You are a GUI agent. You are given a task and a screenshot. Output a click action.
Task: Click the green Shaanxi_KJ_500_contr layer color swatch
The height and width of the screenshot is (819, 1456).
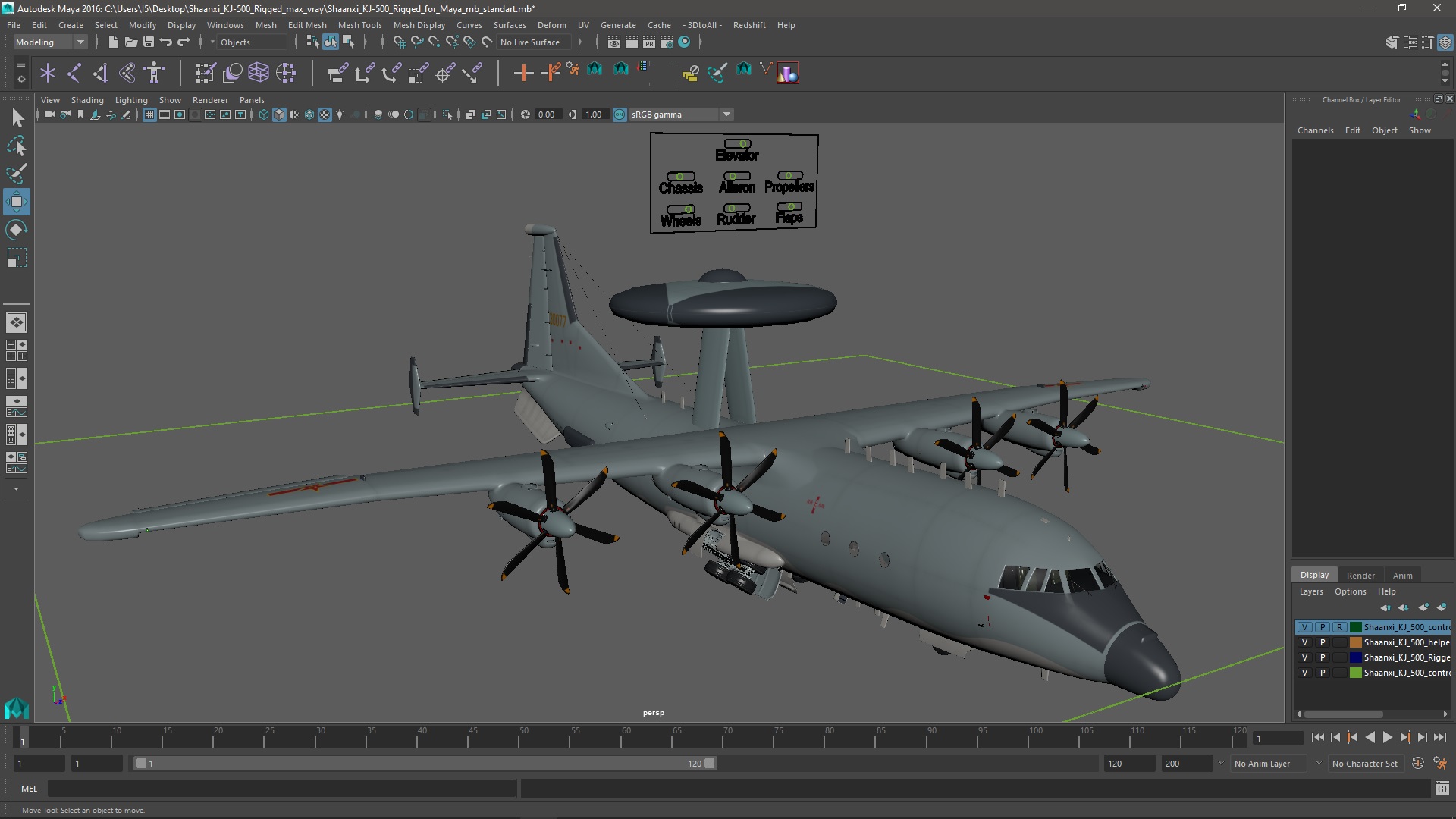(x=1356, y=673)
